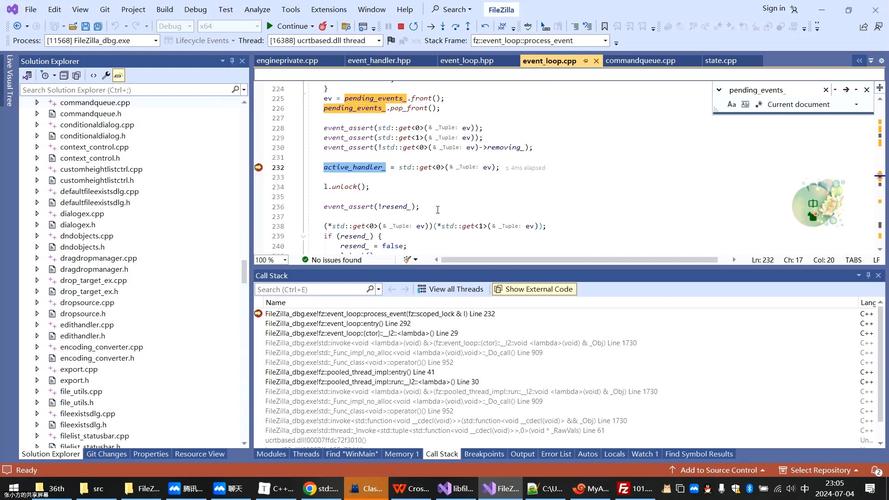Screen dimensions: 889x500
Task: Select the pooled_thread_impl::entry() Line 41 frame
Action: pyautogui.click(x=350, y=372)
